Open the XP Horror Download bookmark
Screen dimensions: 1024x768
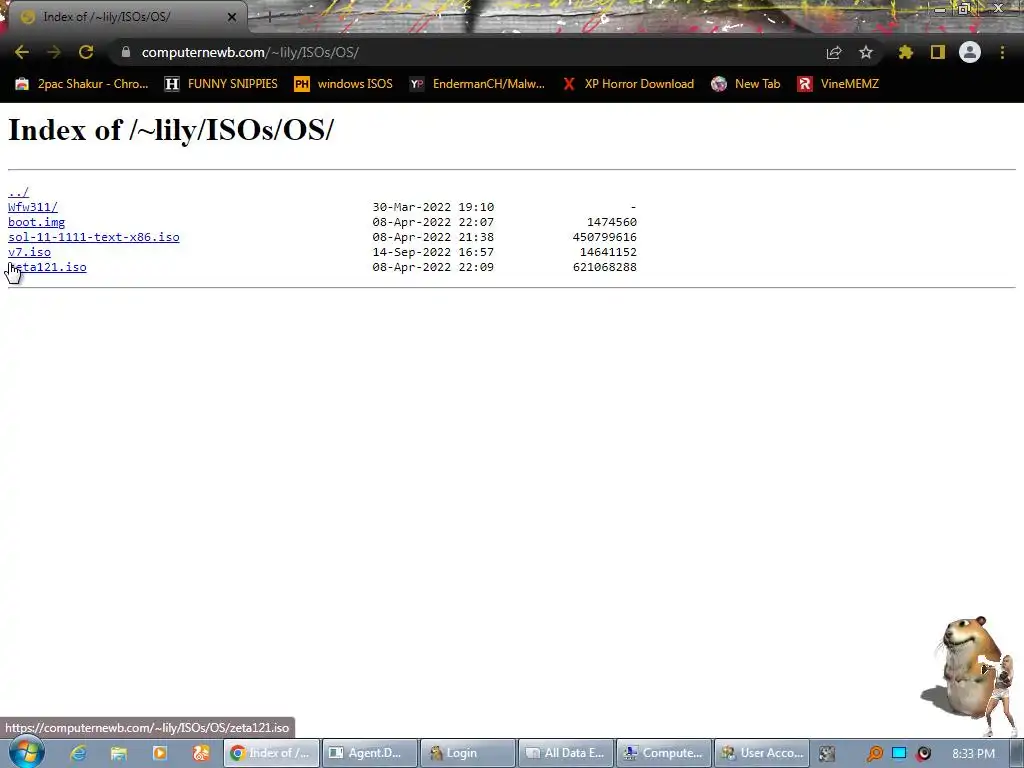pyautogui.click(x=628, y=84)
